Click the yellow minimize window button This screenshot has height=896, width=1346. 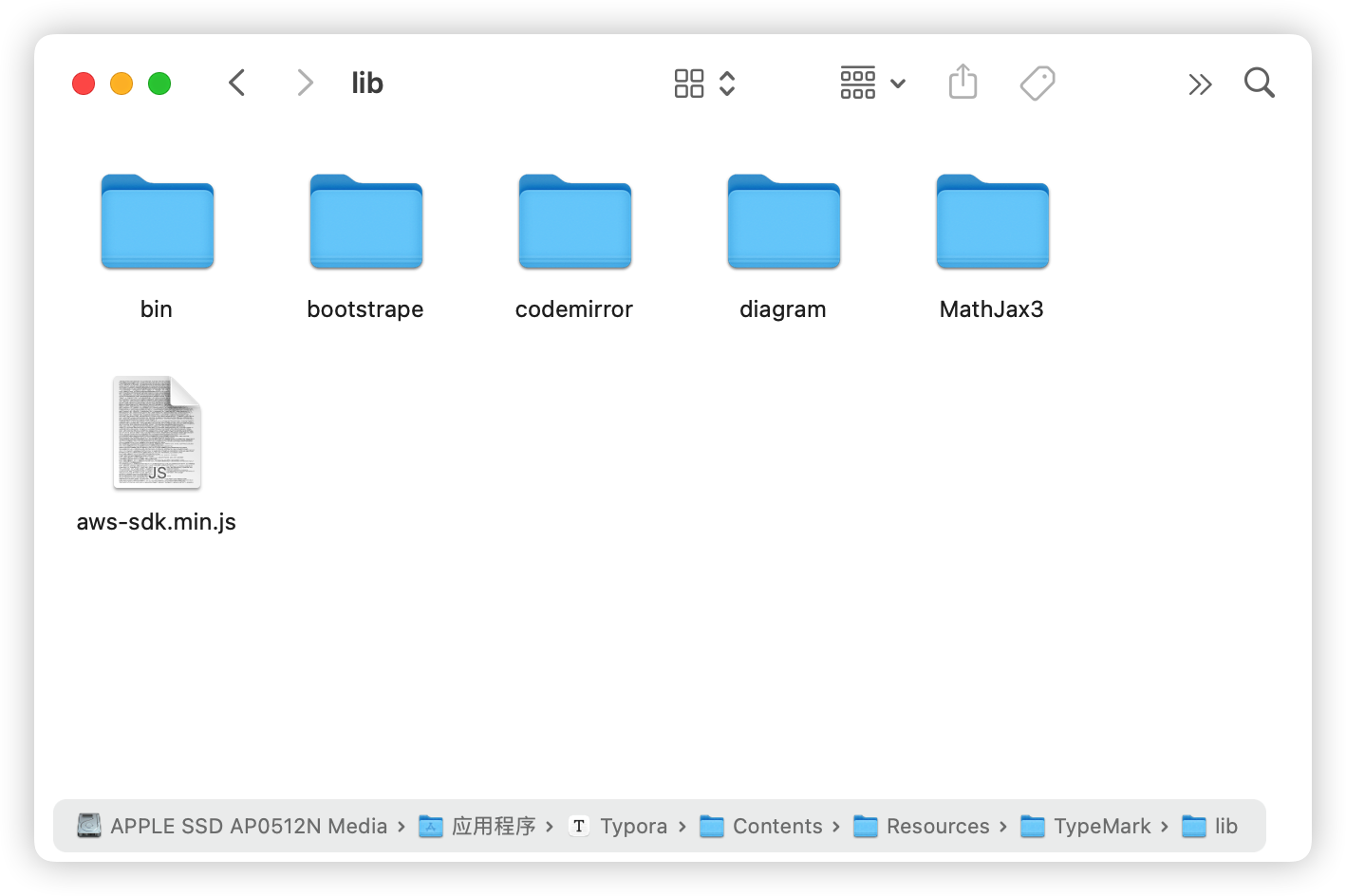[122, 84]
